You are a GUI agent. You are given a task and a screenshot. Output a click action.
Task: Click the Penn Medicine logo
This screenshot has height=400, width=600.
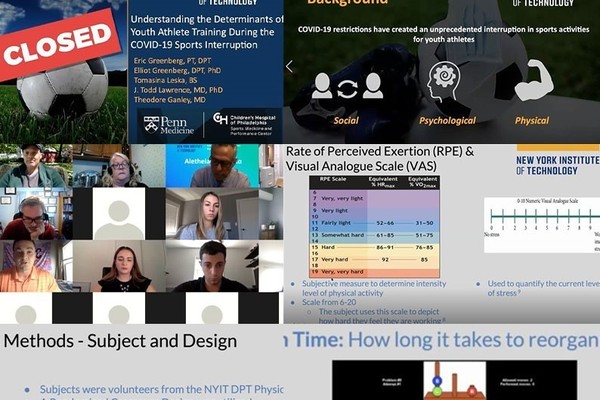click(x=169, y=125)
